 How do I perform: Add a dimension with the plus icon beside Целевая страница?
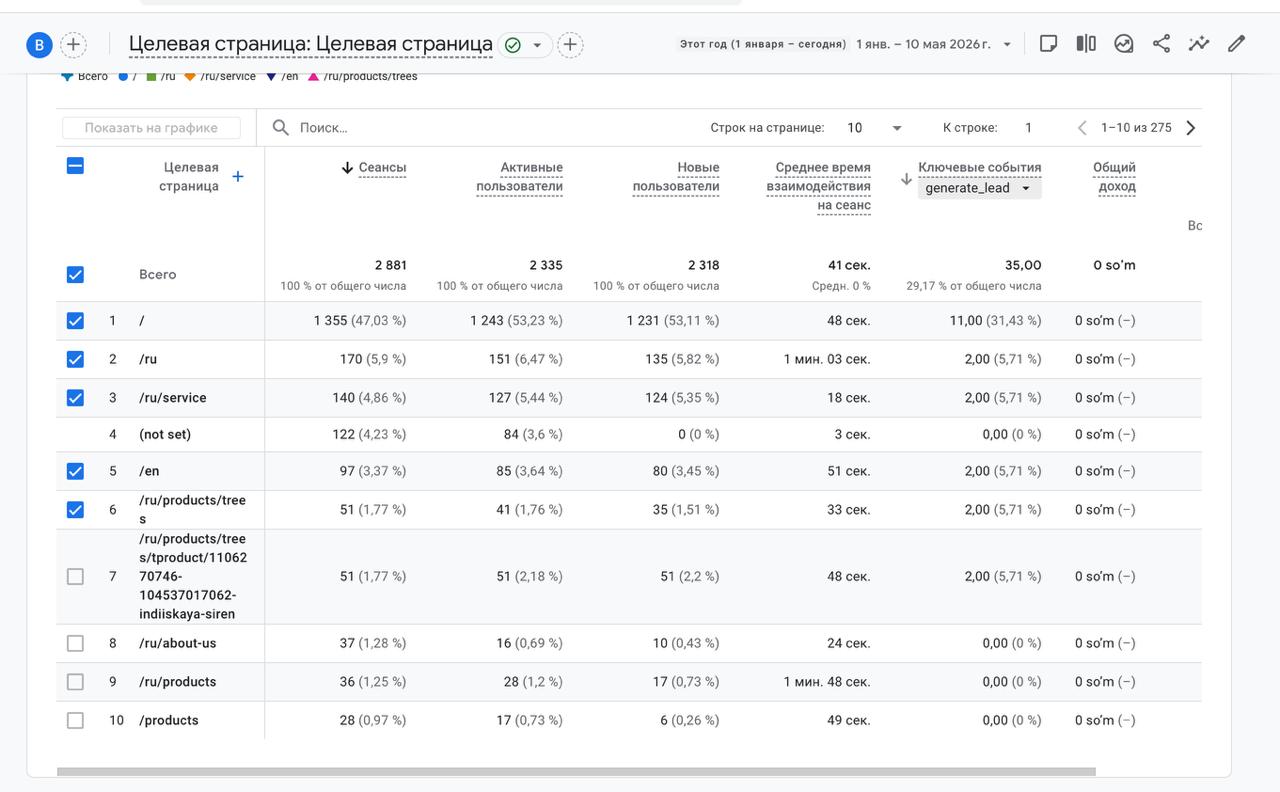(x=237, y=177)
